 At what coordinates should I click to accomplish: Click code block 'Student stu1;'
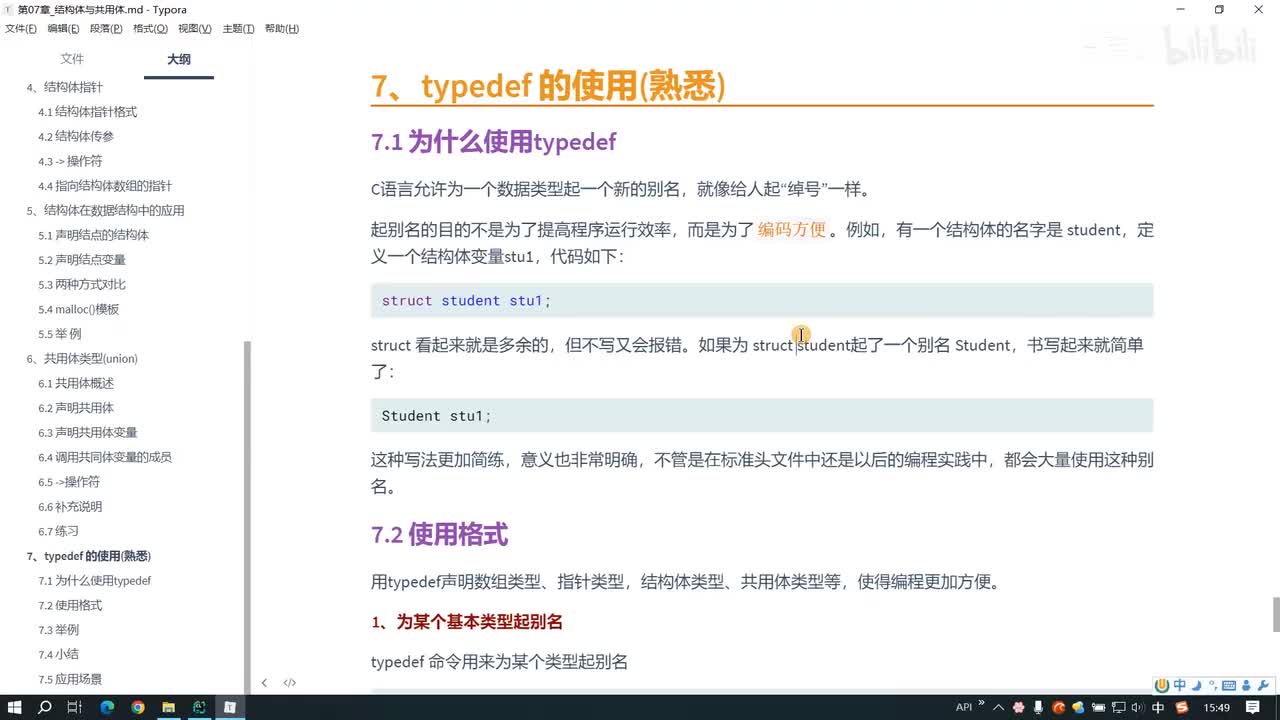coord(762,415)
